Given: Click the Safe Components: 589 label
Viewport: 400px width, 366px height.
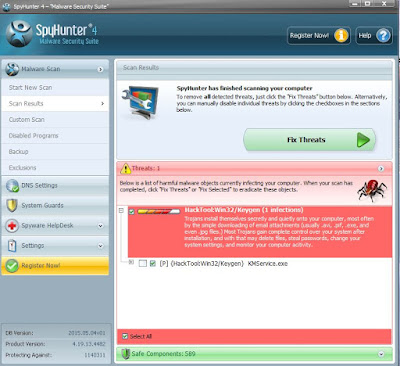Looking at the screenshot, I should [164, 354].
